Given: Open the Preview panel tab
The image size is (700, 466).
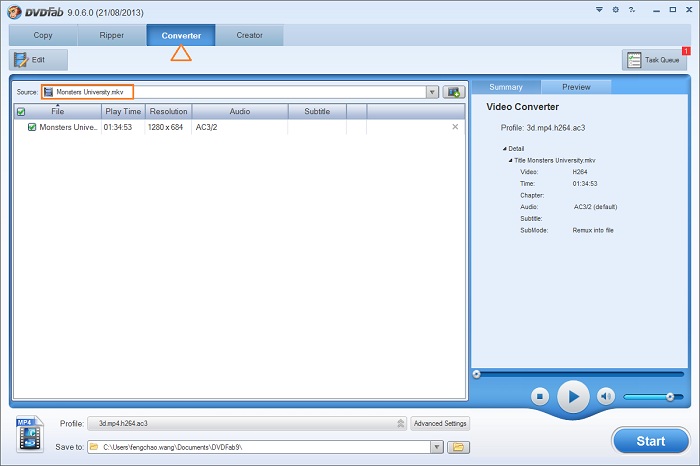Looking at the screenshot, I should click(576, 87).
